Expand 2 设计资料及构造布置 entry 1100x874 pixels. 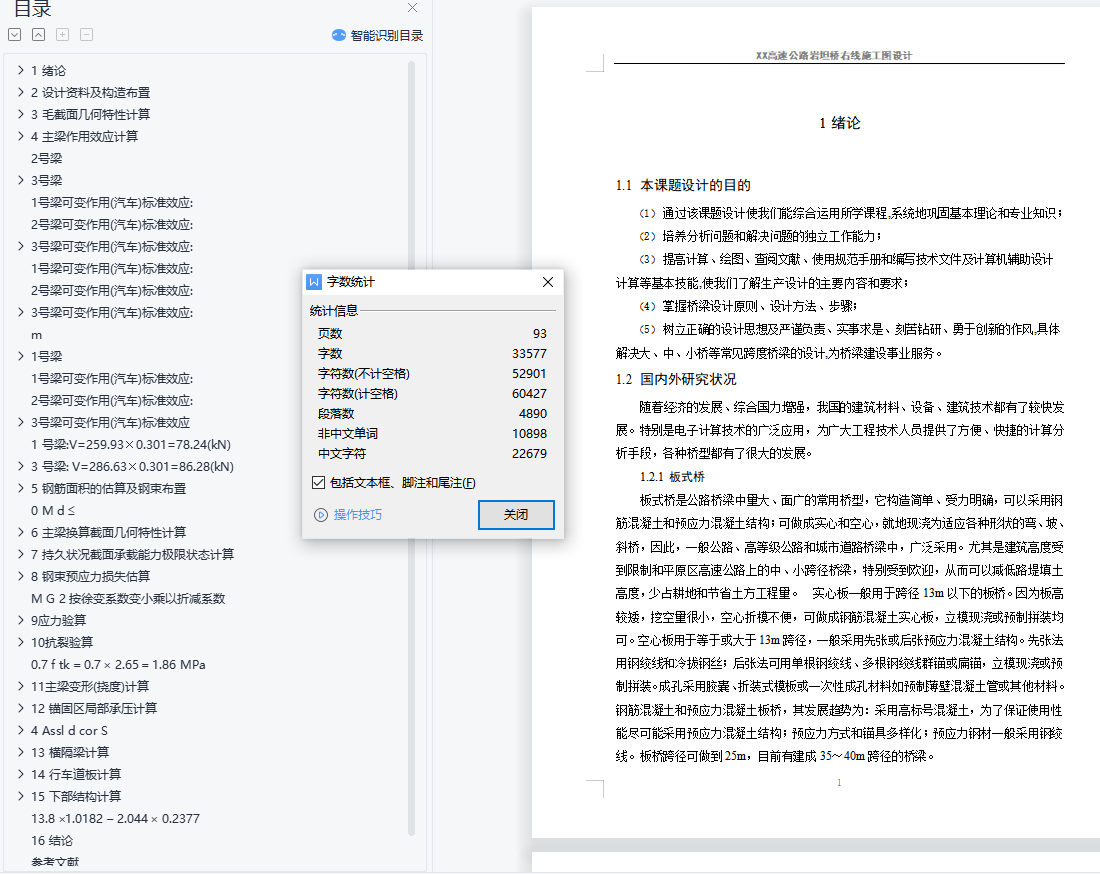pyautogui.click(x=21, y=92)
